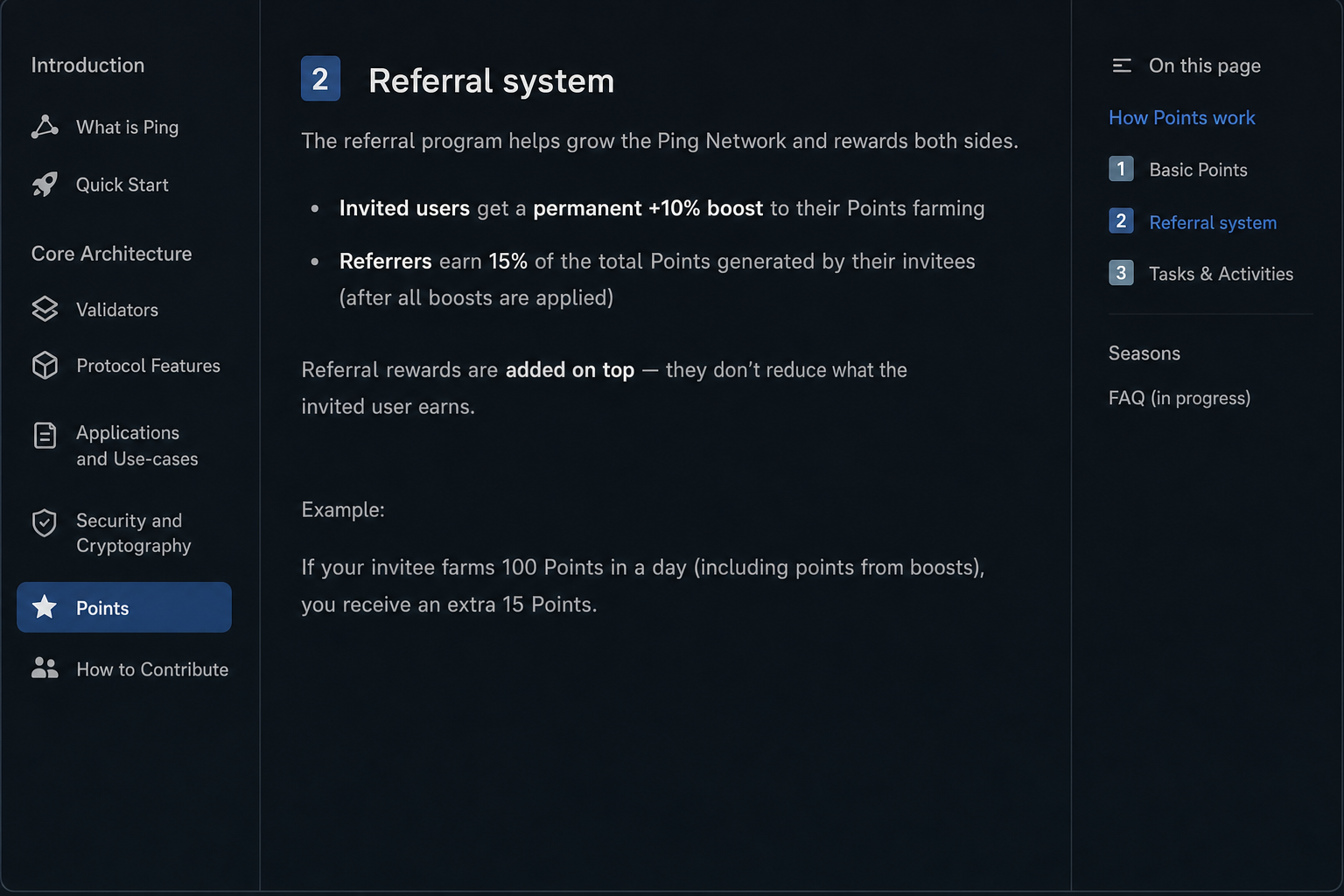The width and height of the screenshot is (1344, 896).
Task: Jump to Basic Points section
Action: point(1198,170)
